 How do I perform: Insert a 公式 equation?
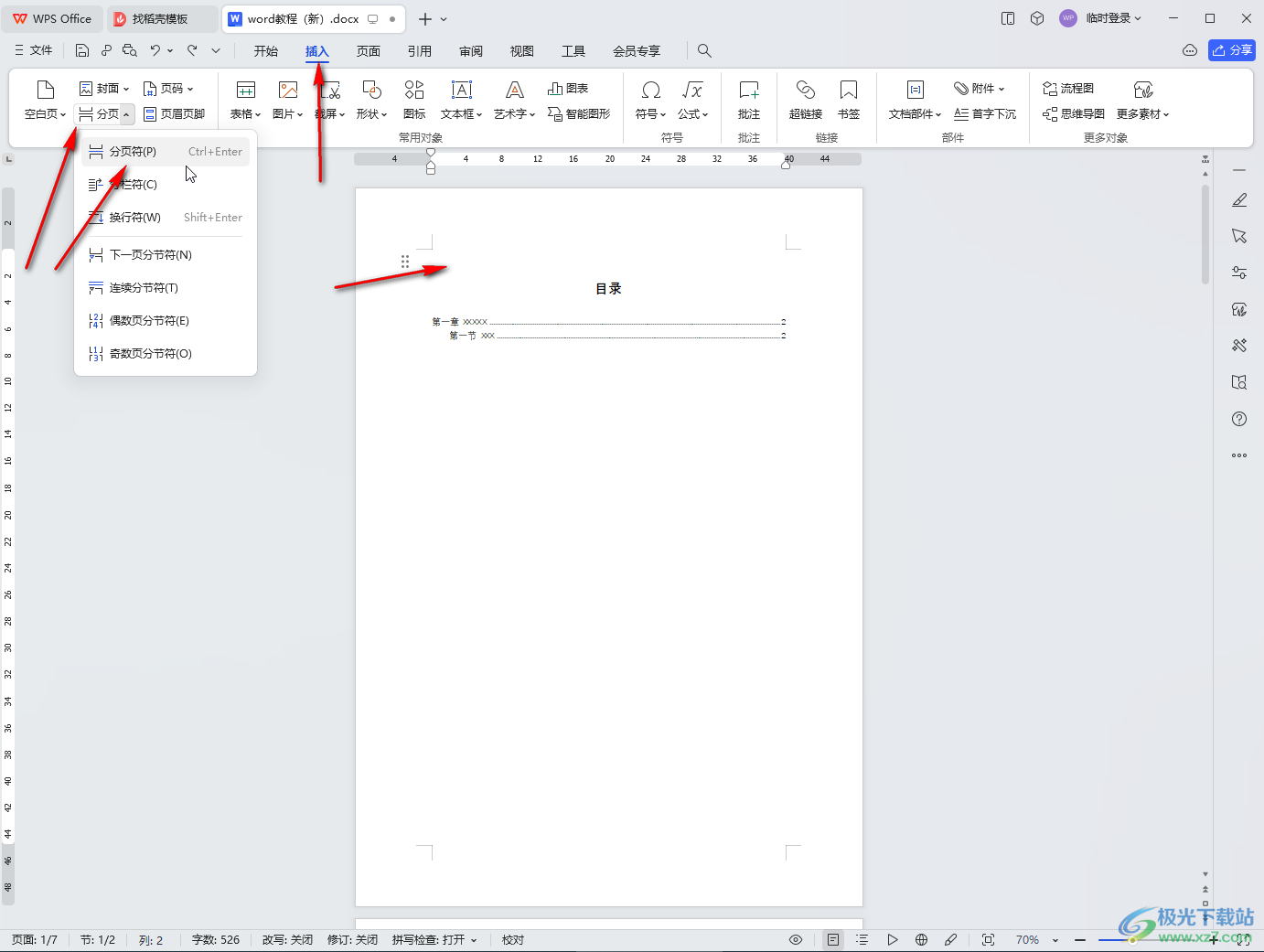pyautogui.click(x=692, y=90)
